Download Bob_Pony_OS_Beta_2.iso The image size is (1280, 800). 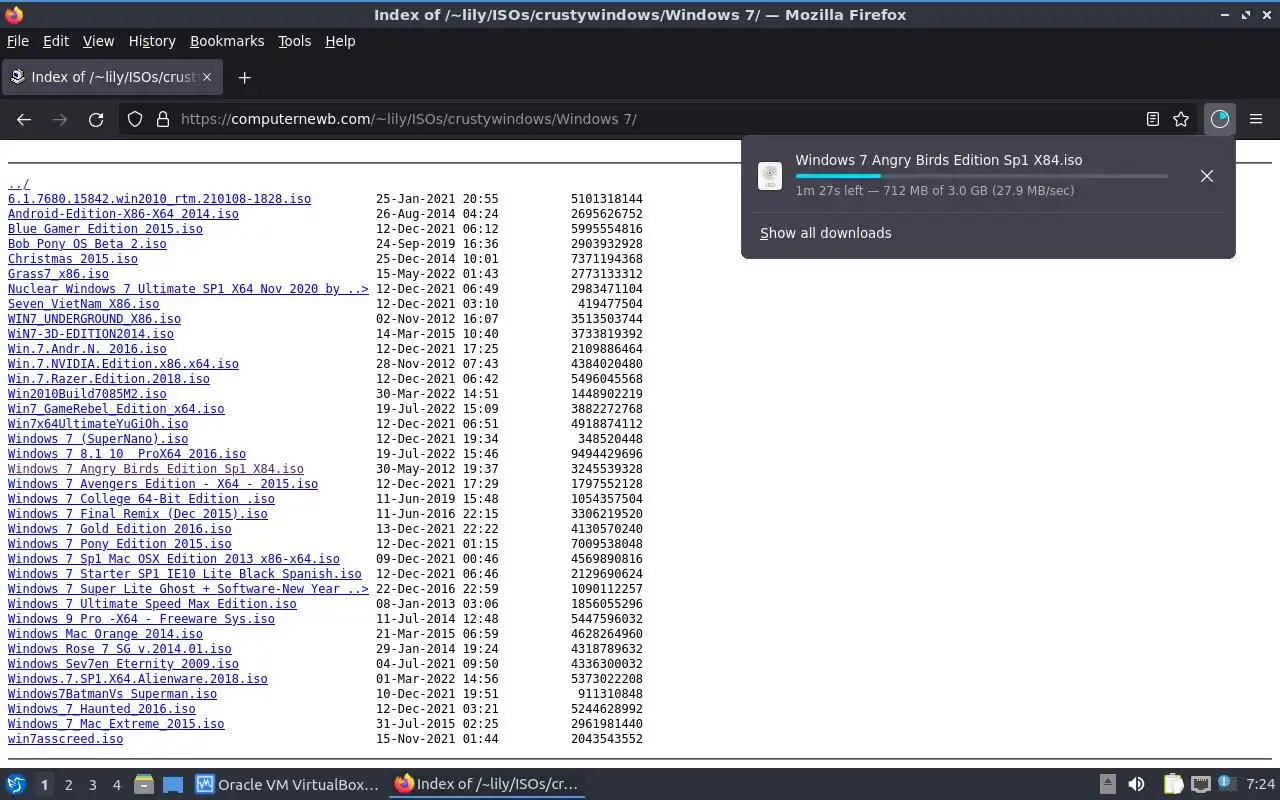(87, 244)
